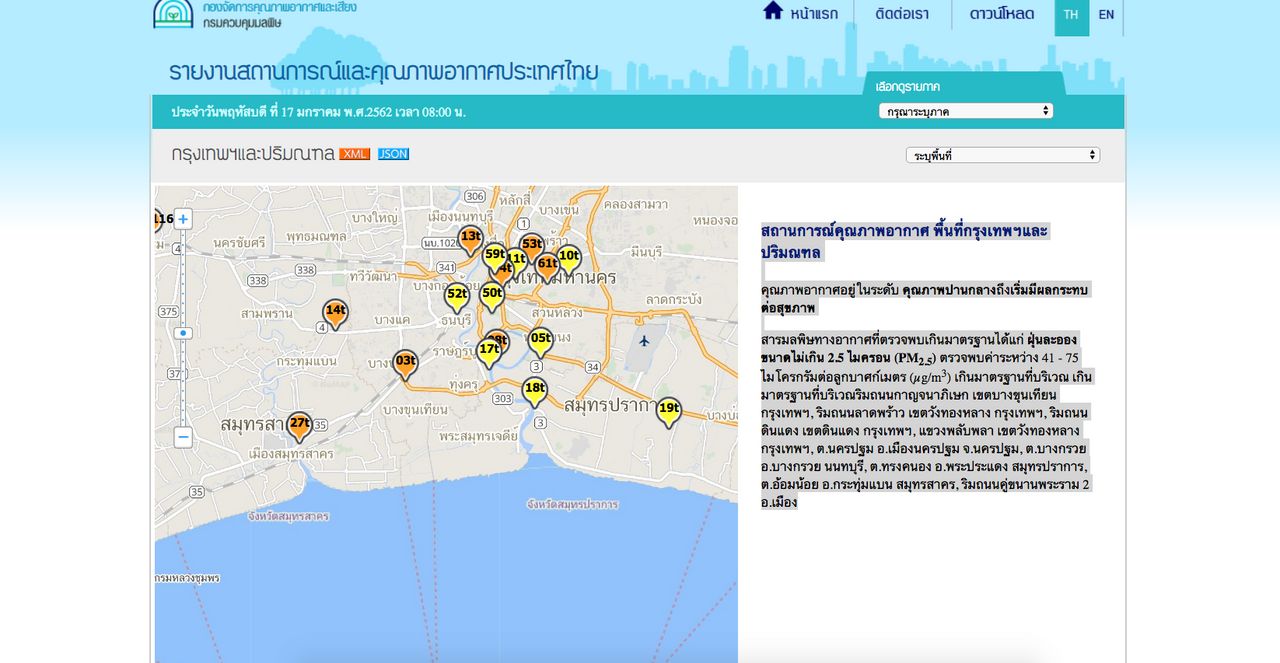Image resolution: width=1280 pixels, height=663 pixels.
Task: Select station marker 14t on map
Action: click(335, 312)
